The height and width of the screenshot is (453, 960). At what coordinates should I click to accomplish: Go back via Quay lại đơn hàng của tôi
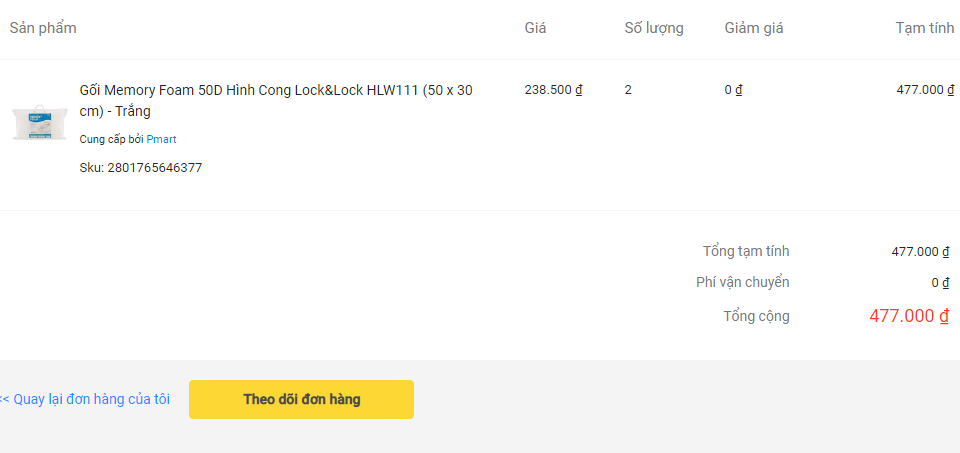85,399
